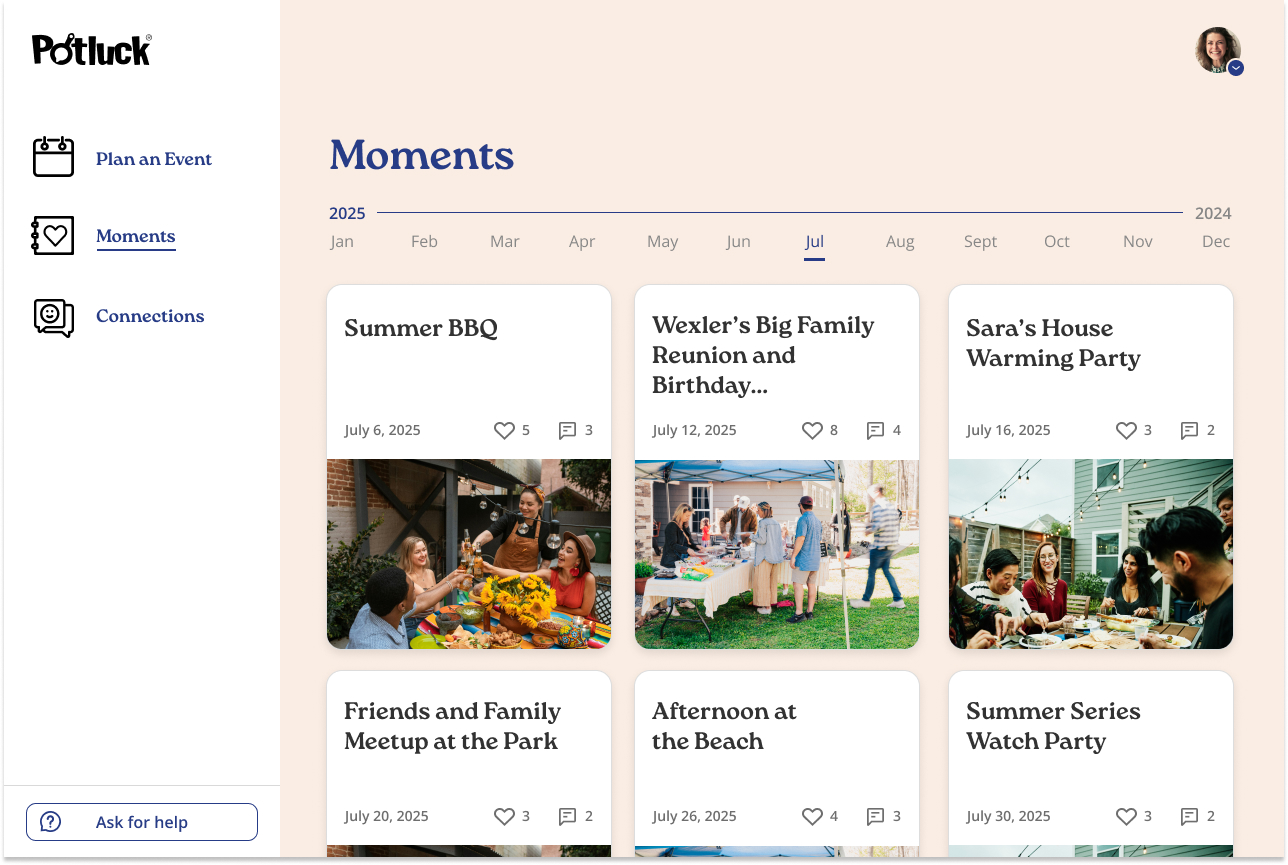This screenshot has width=1288, height=865.
Task: Click the comment icon on Summer Series Watch Party
Action: pos(1190,816)
